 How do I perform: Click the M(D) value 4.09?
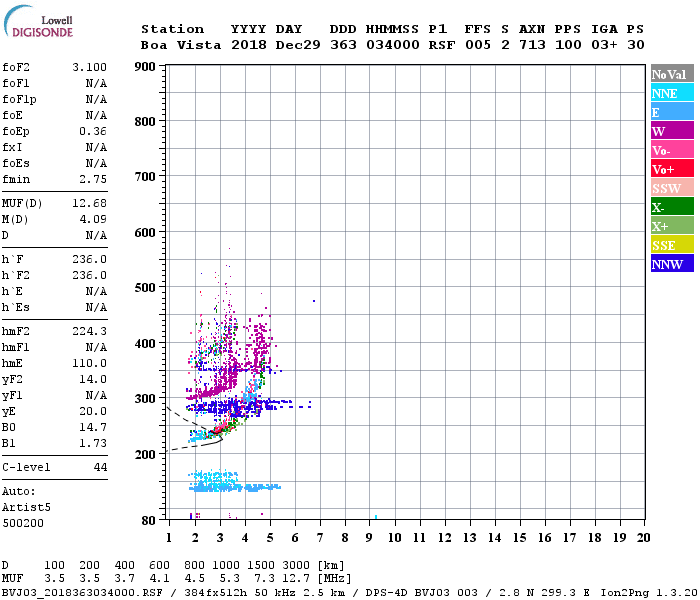click(x=93, y=219)
